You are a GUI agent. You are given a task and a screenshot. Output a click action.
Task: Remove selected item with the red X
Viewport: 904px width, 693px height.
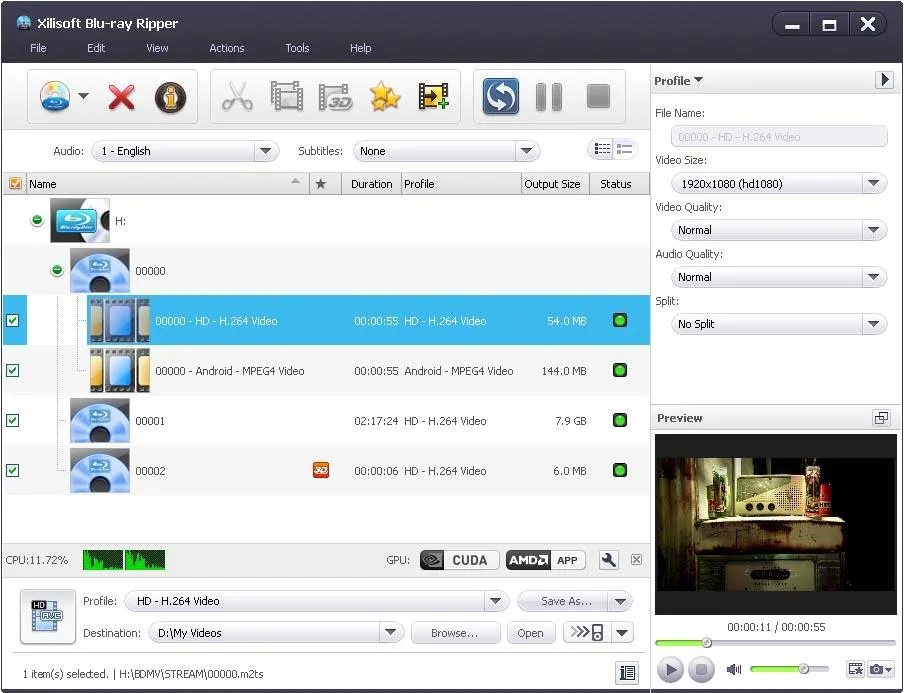pos(120,97)
